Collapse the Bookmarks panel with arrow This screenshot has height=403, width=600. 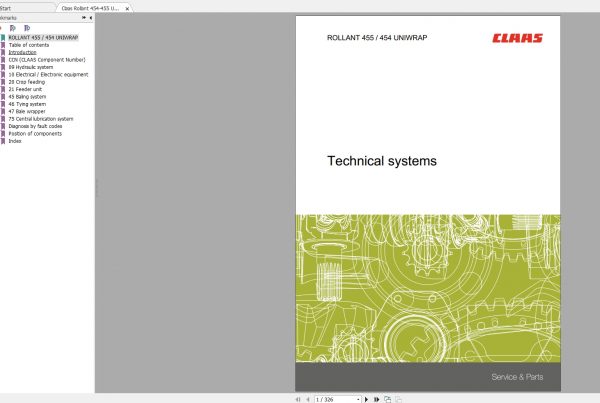(x=91, y=18)
